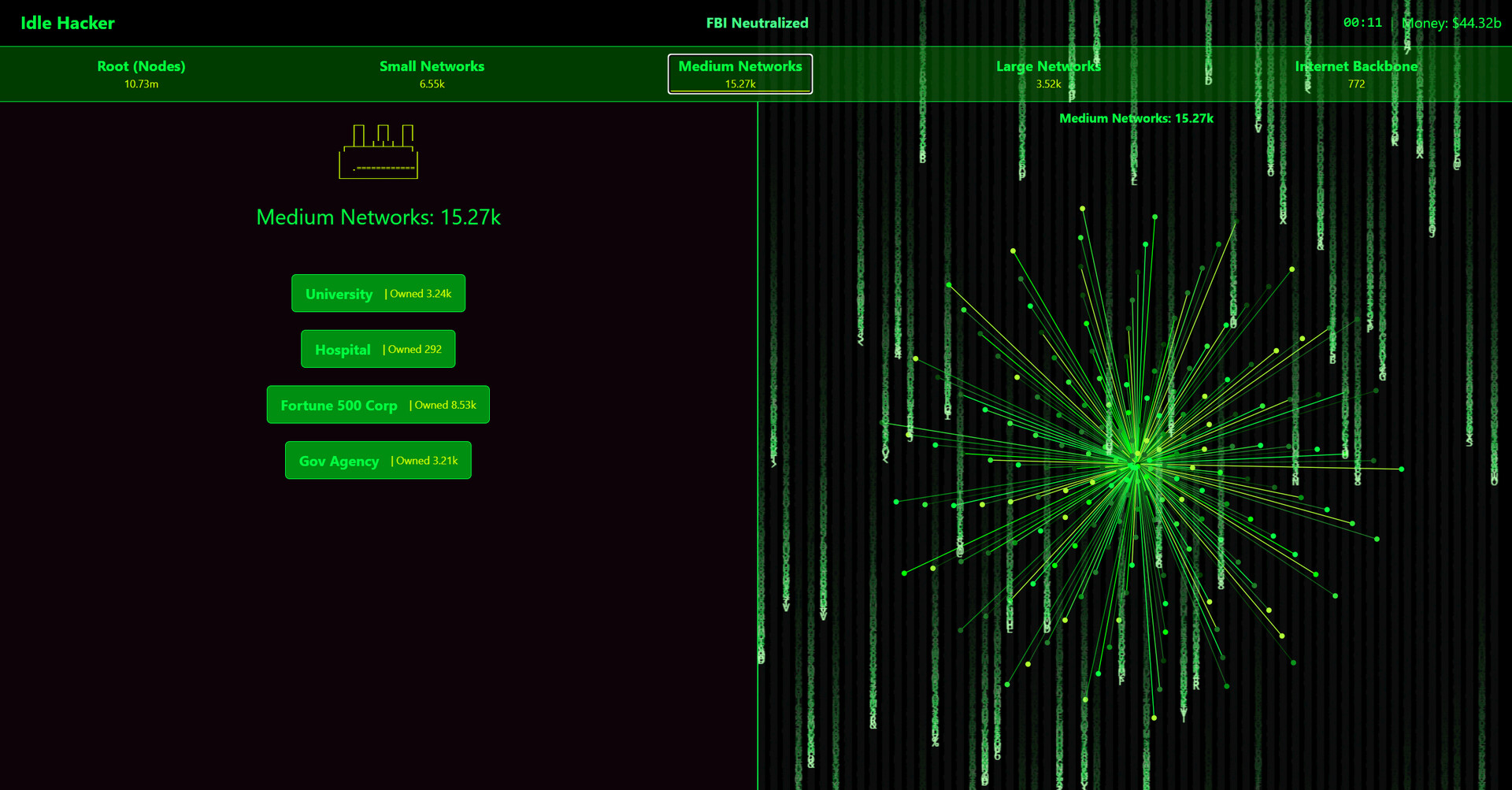
Task: Switch to the Small Networks tab
Action: pos(432,74)
